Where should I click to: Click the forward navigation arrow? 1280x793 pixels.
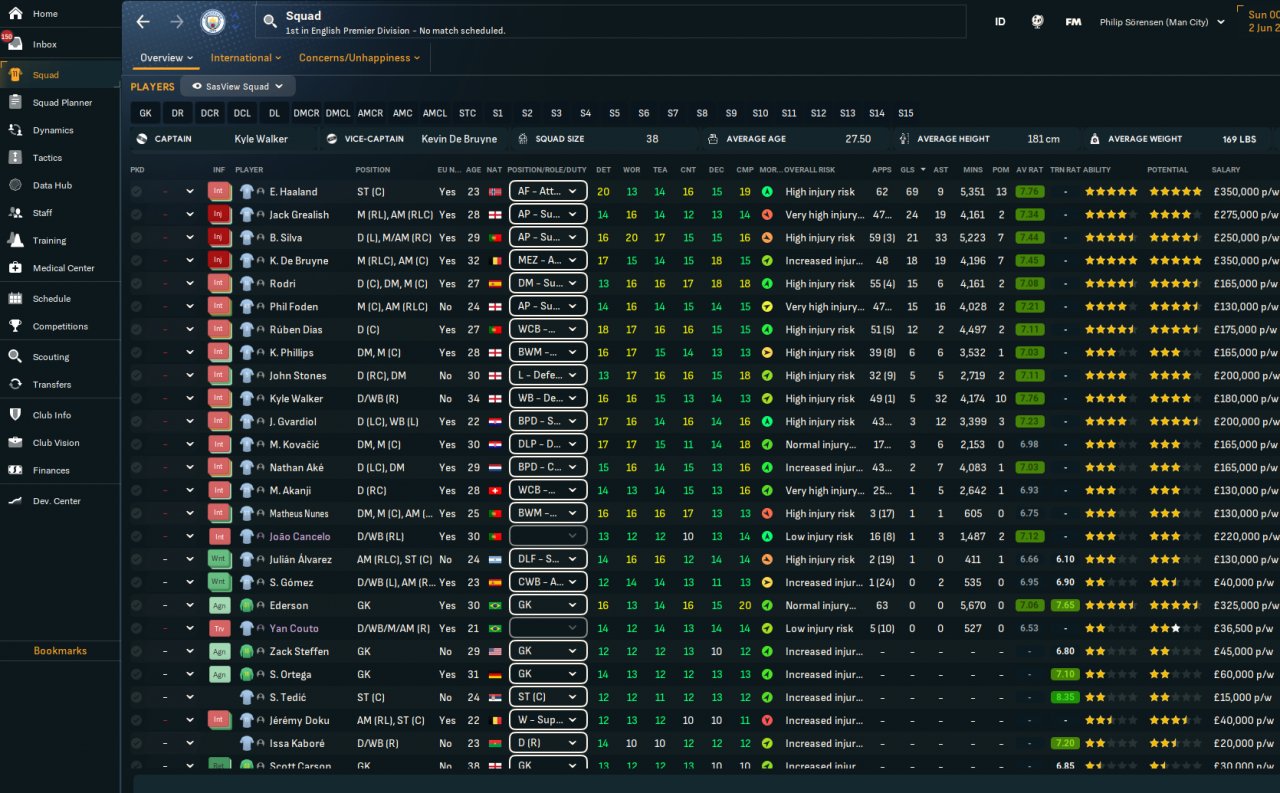pos(177,22)
